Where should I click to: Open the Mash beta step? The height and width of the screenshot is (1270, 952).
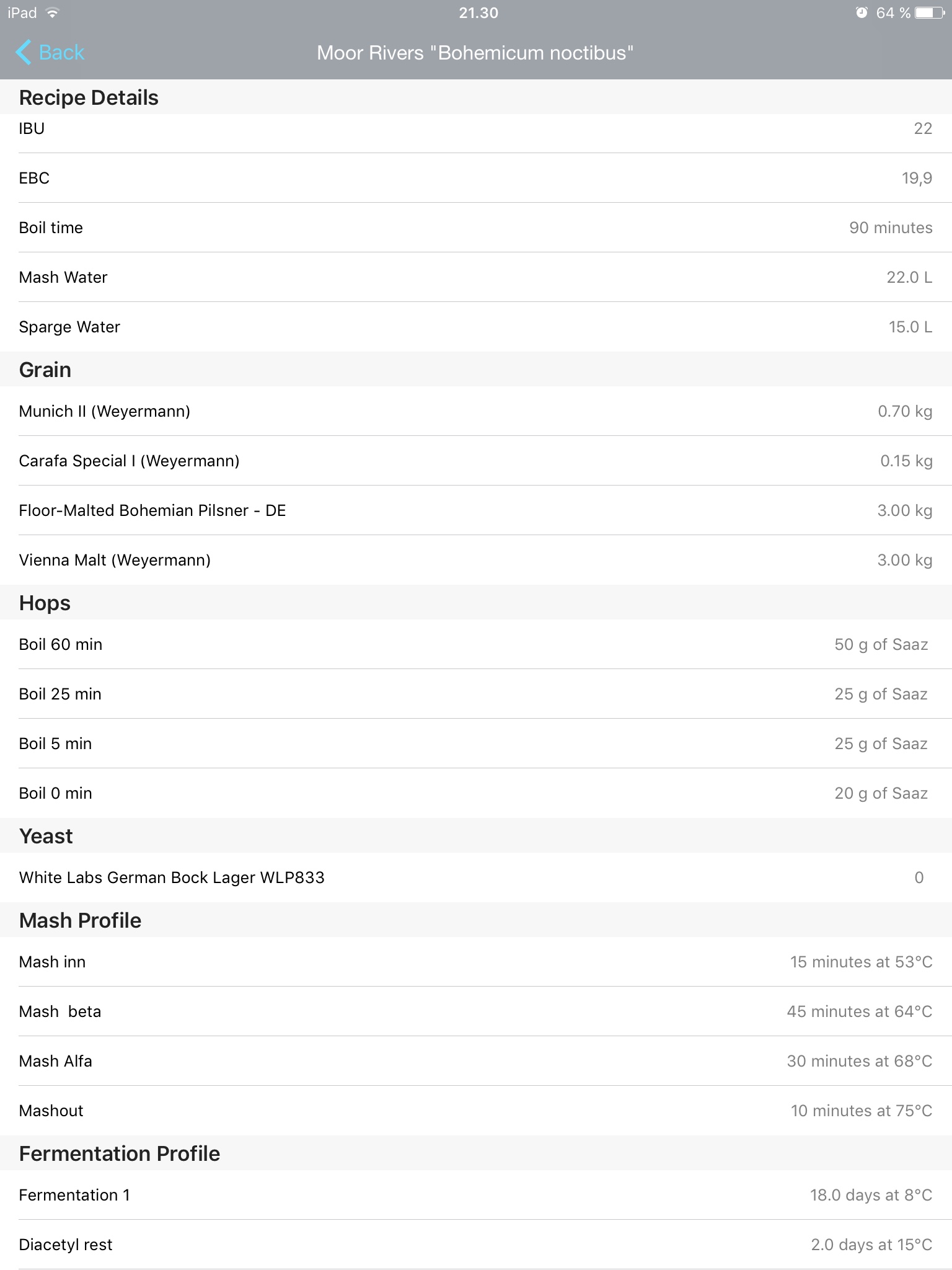(x=476, y=1011)
